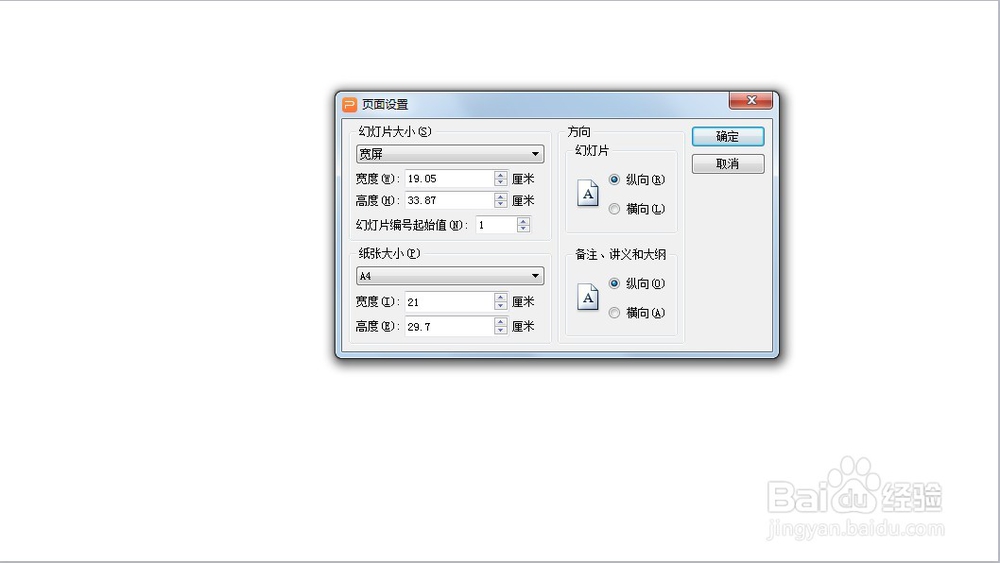1000x563 pixels.
Task: Select 纵向(O) for notes and handouts
Action: click(x=637, y=284)
